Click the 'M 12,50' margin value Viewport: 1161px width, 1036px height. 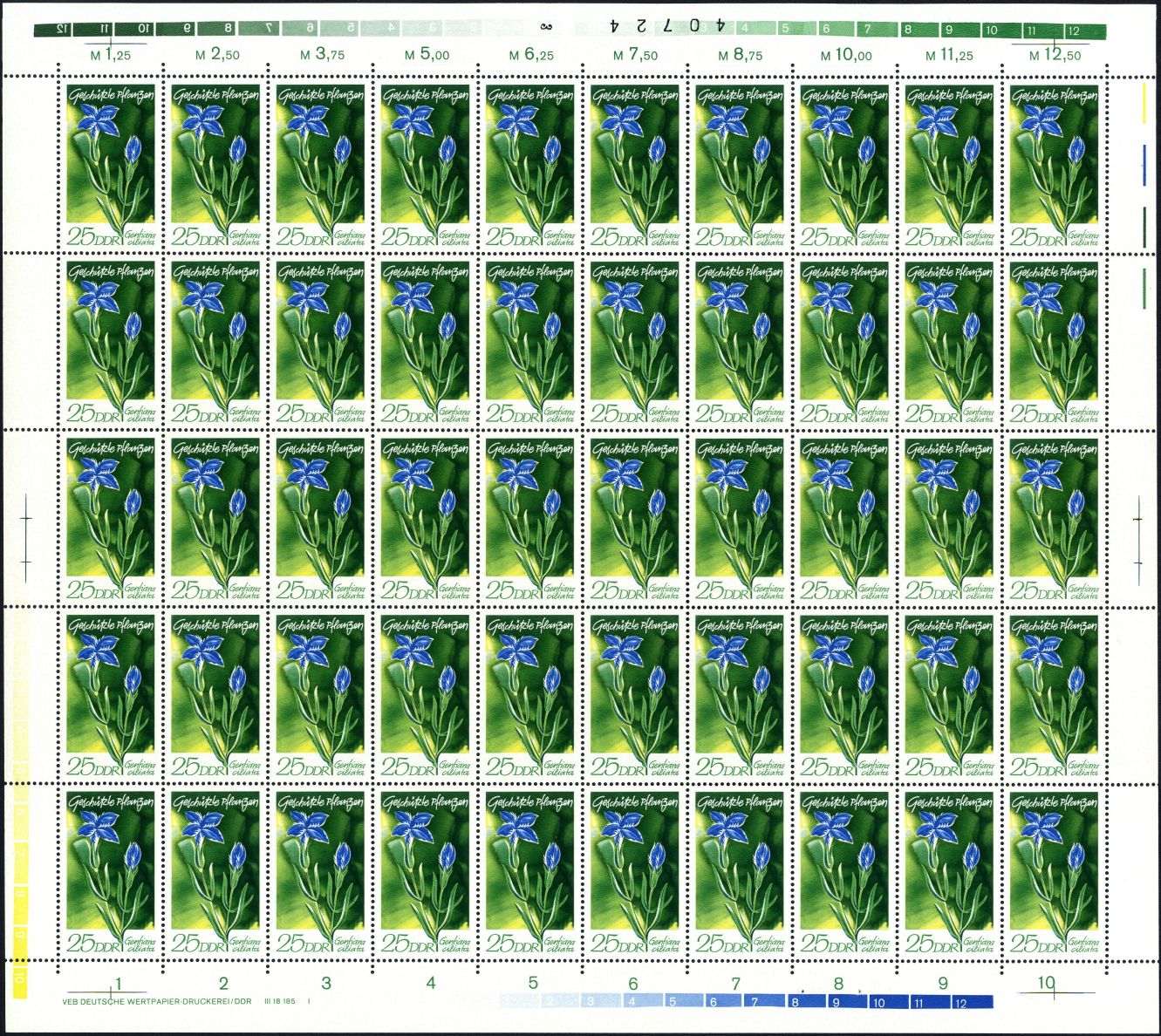[x=1054, y=55]
